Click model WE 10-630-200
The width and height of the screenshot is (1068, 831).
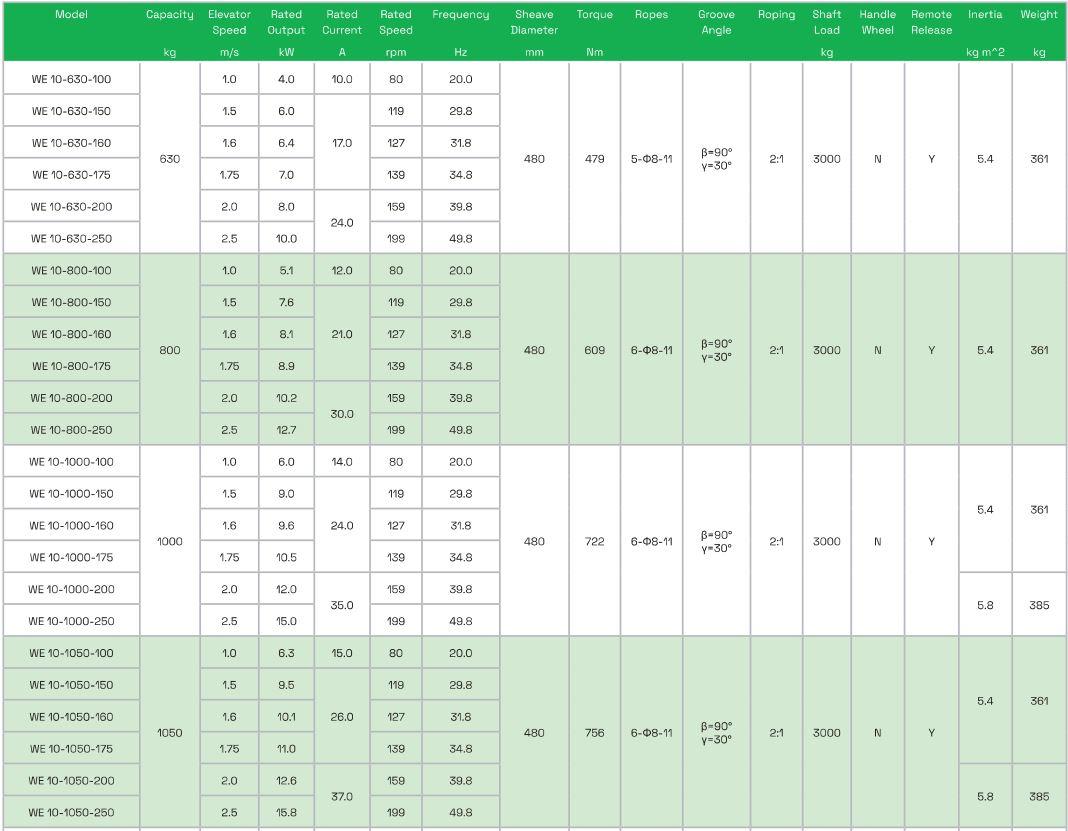click(71, 207)
